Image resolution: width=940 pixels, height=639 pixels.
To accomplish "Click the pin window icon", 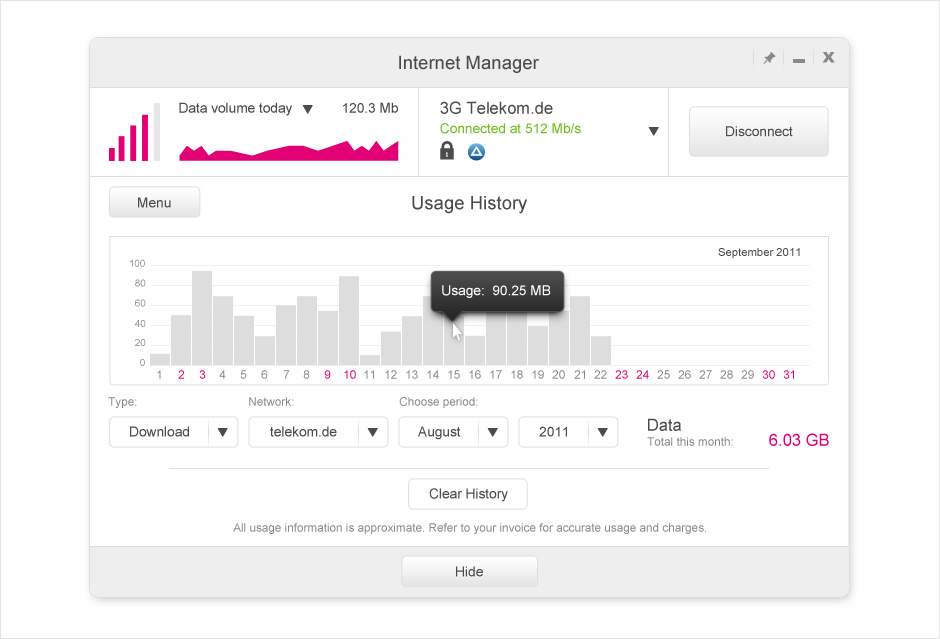I will 769,58.
